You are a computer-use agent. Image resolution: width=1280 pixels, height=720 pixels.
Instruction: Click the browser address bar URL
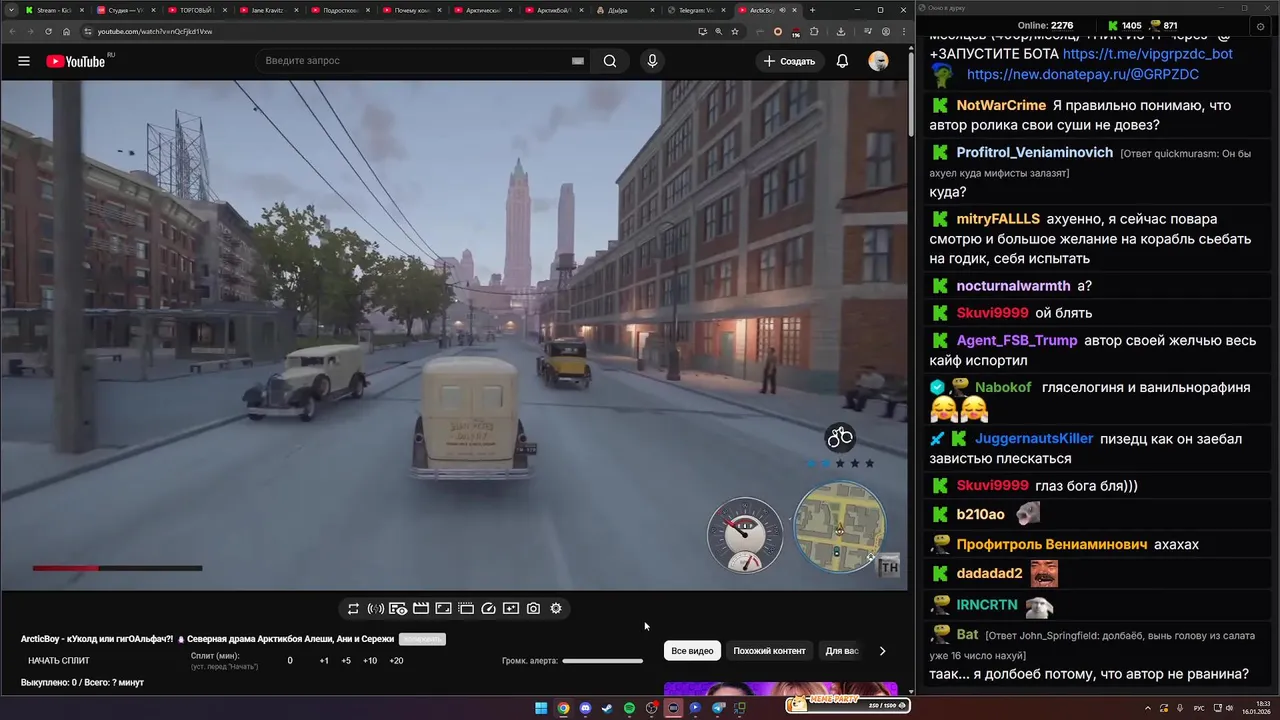(155, 31)
